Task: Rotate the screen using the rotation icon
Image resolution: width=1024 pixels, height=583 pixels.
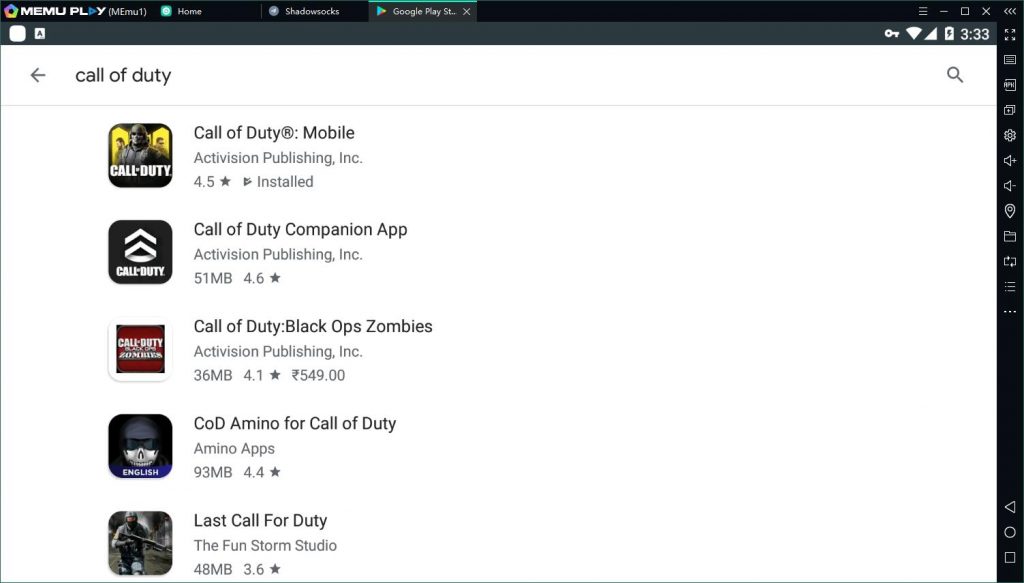Action: [1009, 261]
